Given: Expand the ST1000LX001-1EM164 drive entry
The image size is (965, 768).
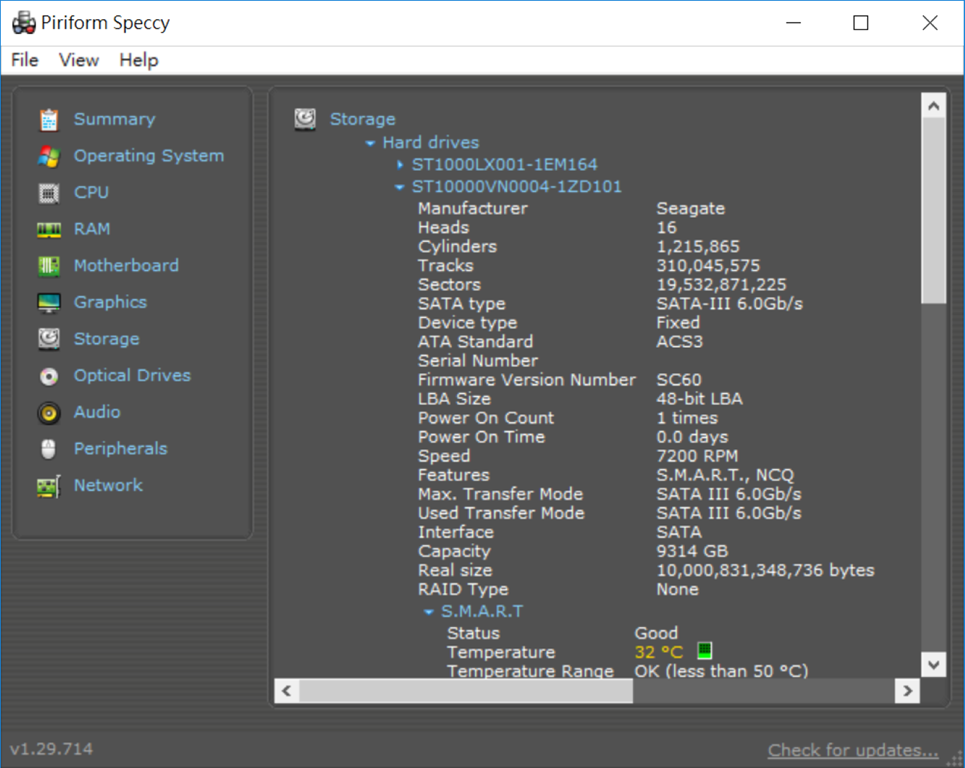Looking at the screenshot, I should 400,165.
